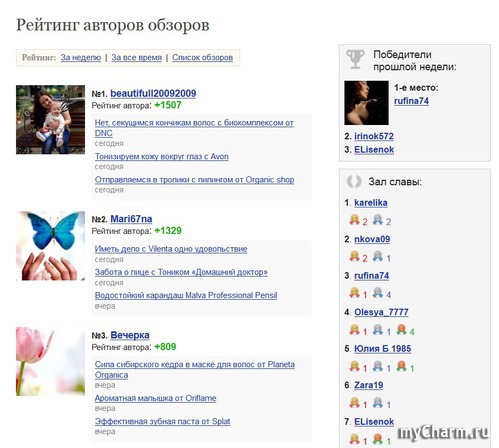Click nkova09's gold medal icon
This screenshot has height=448, width=499.
(x=354, y=257)
